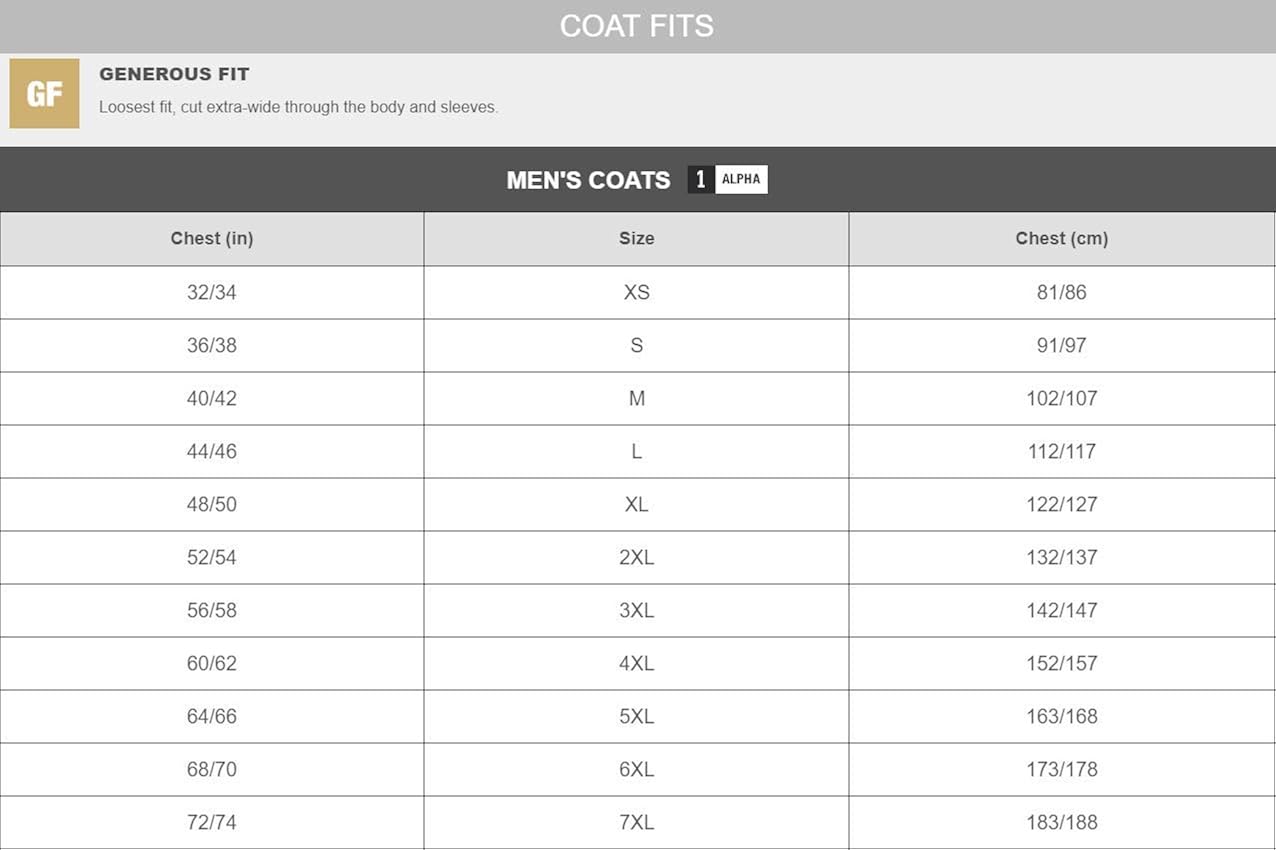This screenshot has height=850, width=1276.
Task: Click the 7XL size row
Action: coord(636,822)
